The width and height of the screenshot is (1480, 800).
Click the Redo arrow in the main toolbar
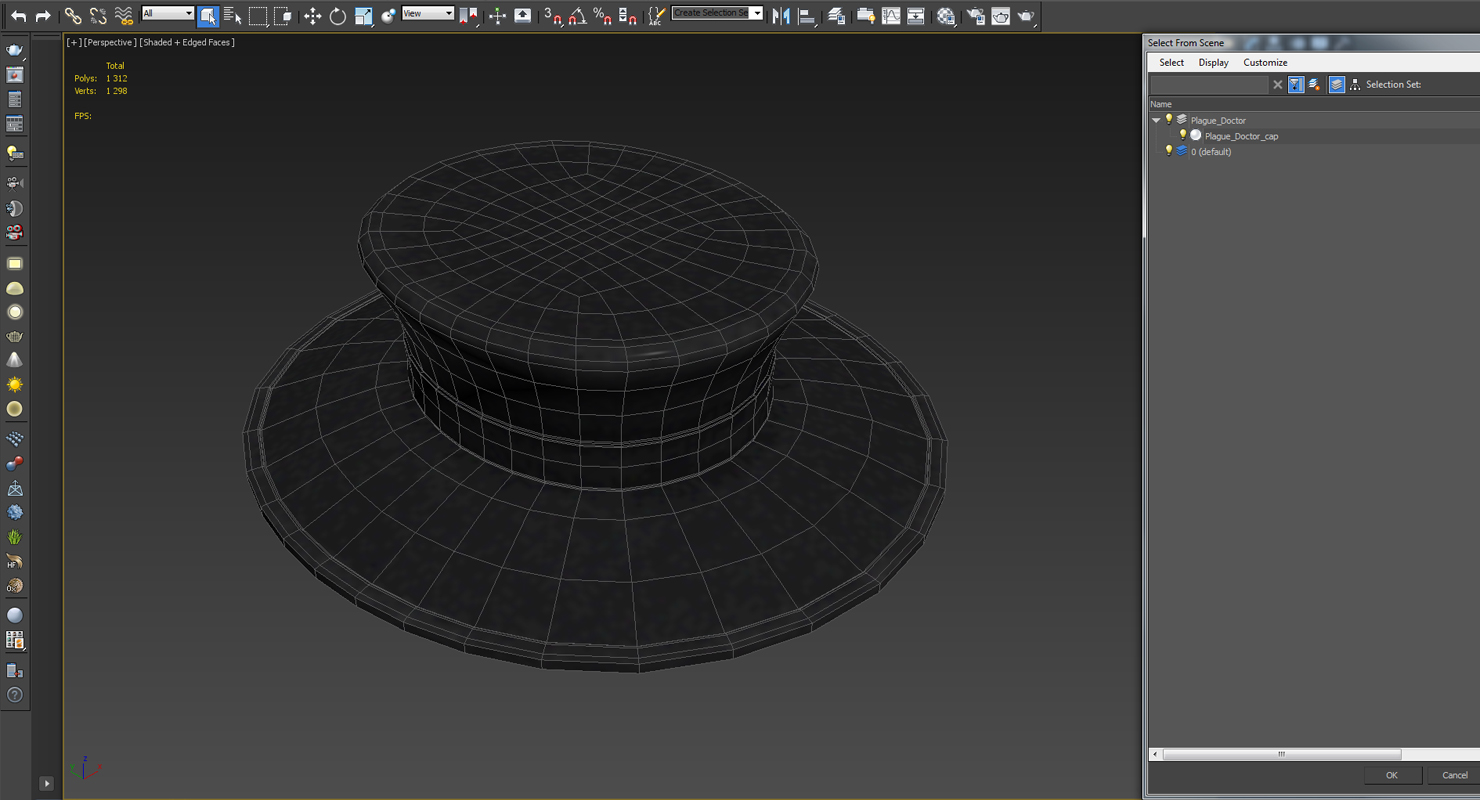coord(43,16)
